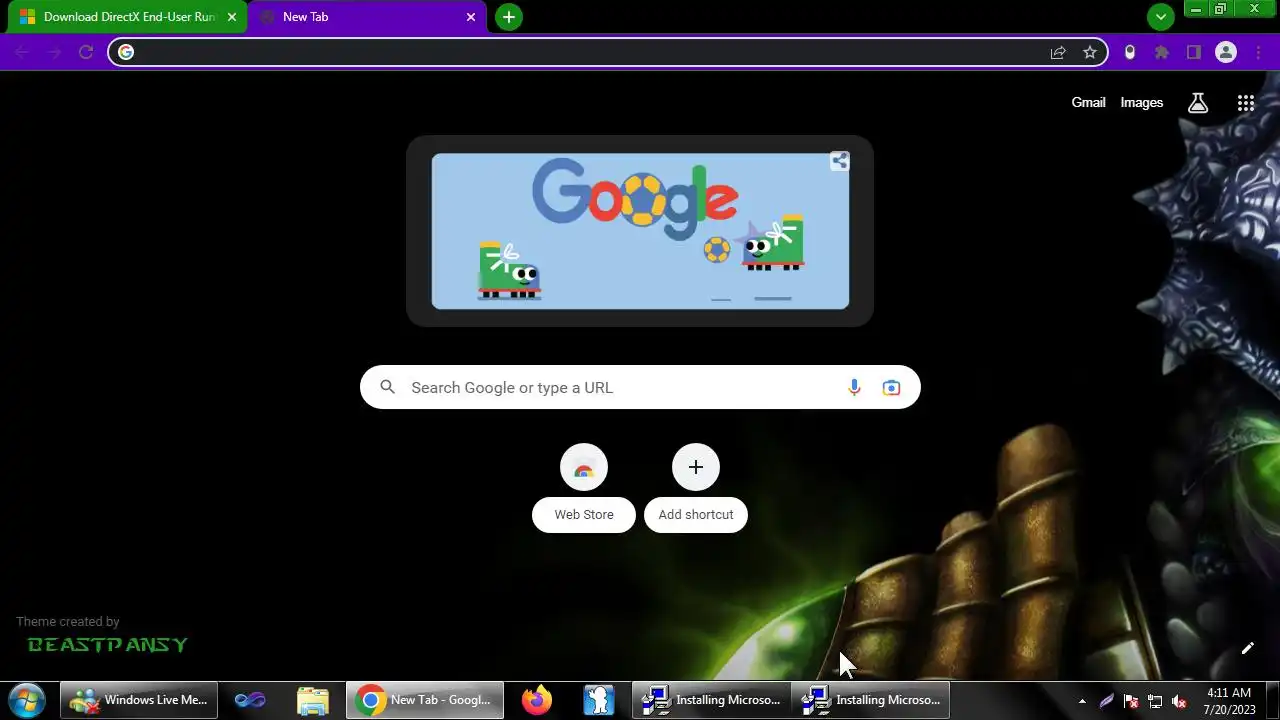The width and height of the screenshot is (1280, 720).
Task: Go forward with the browser forward arrow
Action: pyautogui.click(x=54, y=52)
